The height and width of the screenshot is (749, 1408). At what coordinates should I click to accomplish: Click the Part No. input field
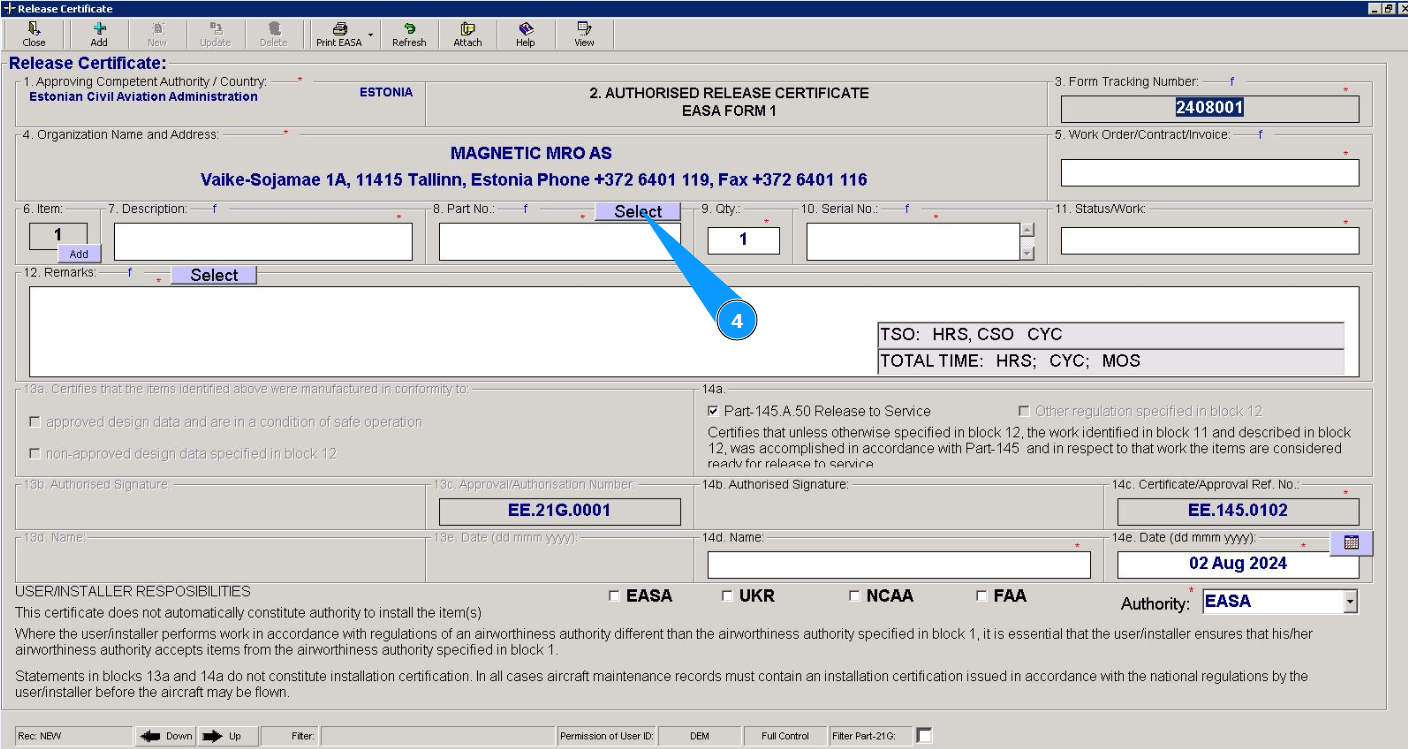[559, 241]
